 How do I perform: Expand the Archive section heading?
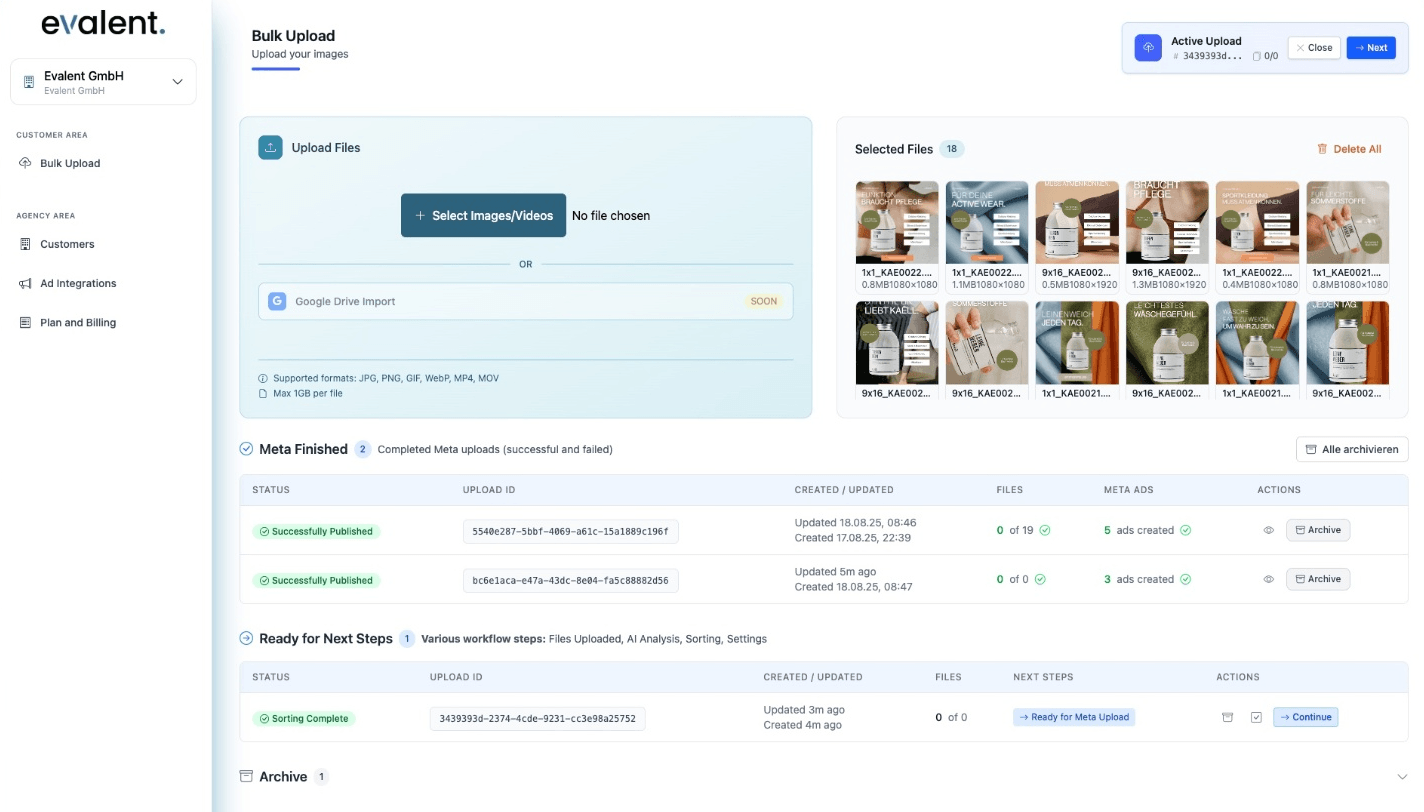pyautogui.click(x=283, y=777)
